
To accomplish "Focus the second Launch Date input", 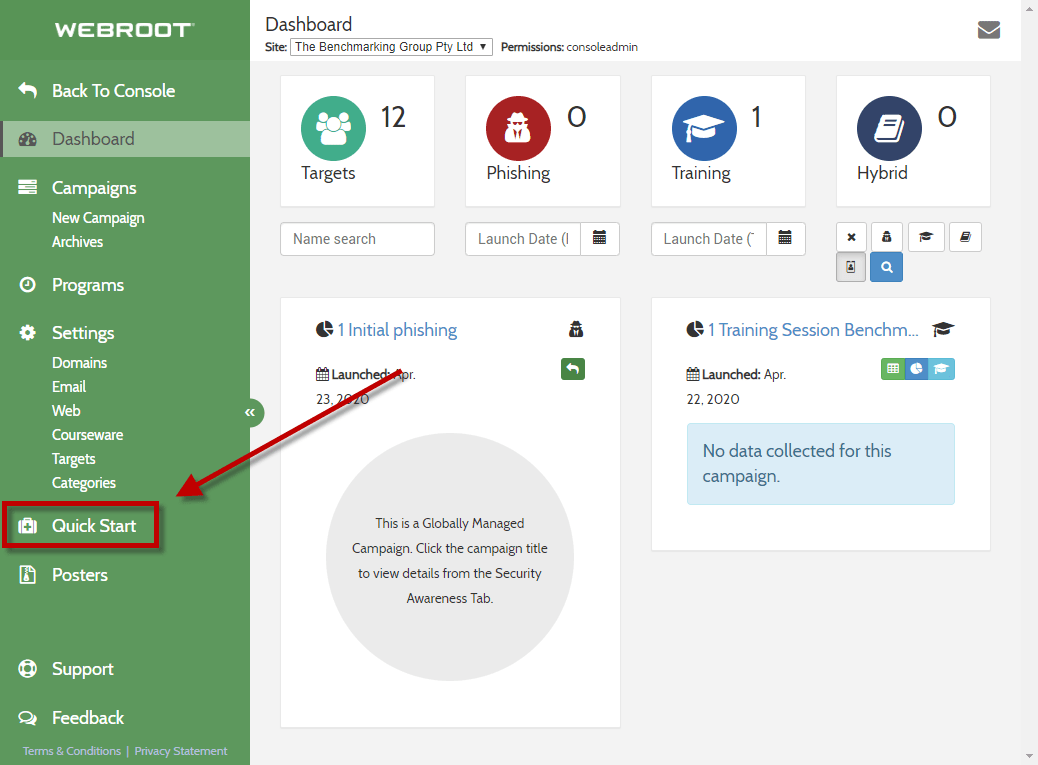I will point(709,239).
